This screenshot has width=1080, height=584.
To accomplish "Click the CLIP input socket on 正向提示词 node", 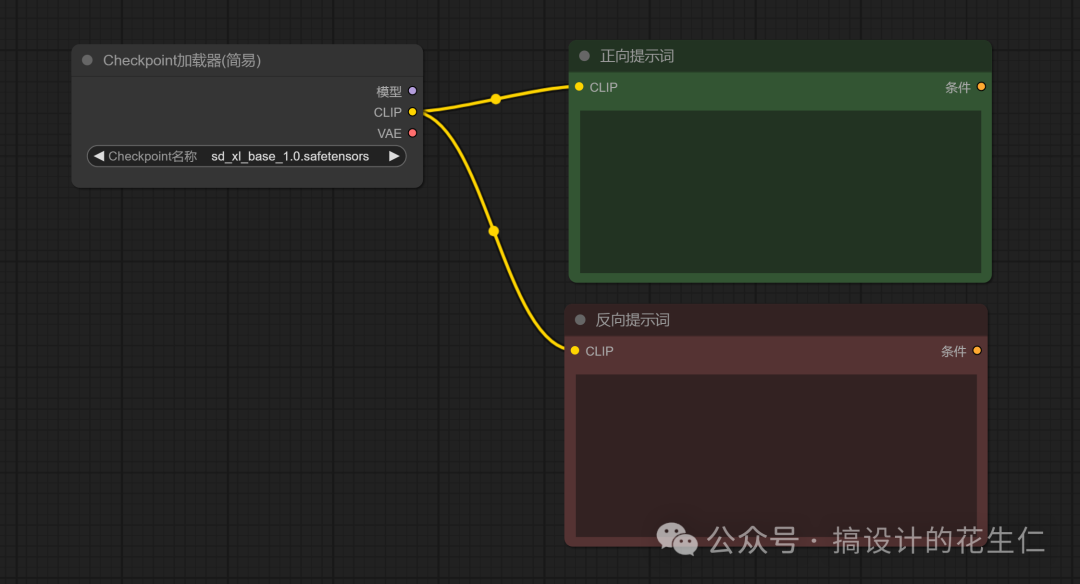I will click(x=579, y=87).
